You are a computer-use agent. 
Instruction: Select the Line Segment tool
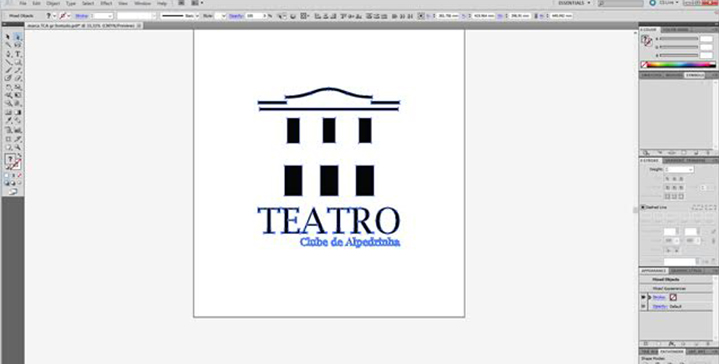pos(8,62)
